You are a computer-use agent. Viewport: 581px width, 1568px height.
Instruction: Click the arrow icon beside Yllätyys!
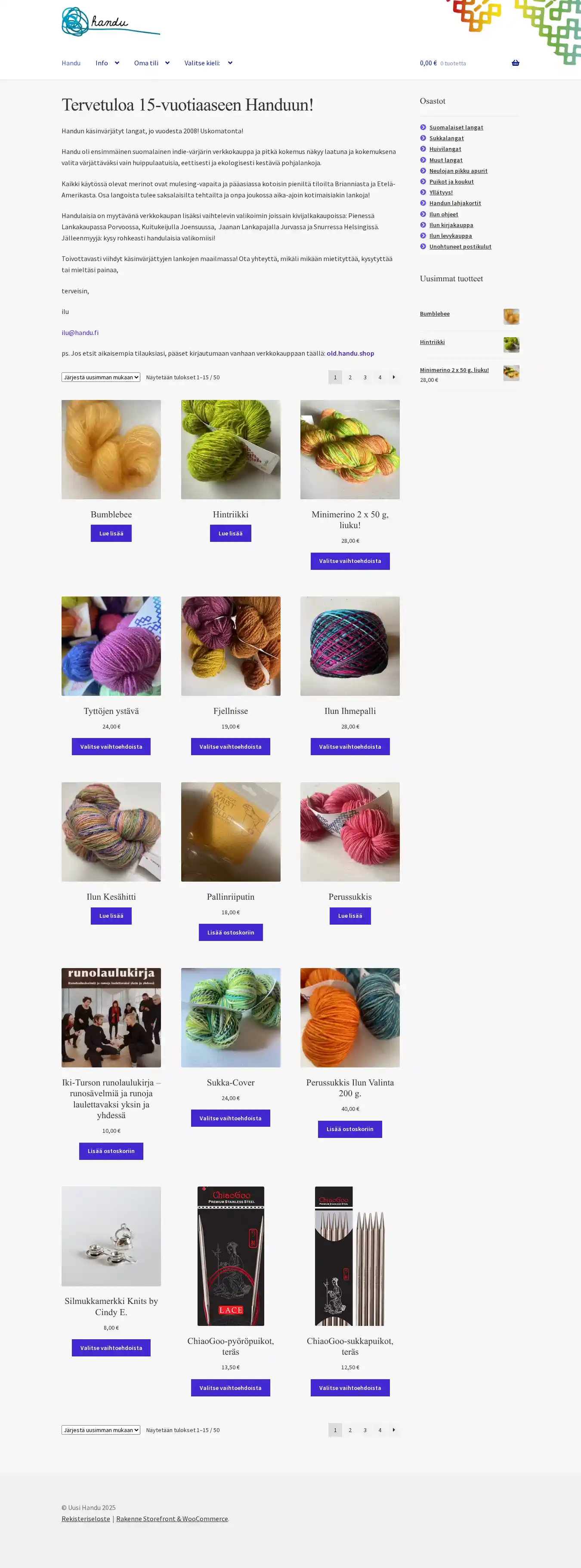point(423,192)
